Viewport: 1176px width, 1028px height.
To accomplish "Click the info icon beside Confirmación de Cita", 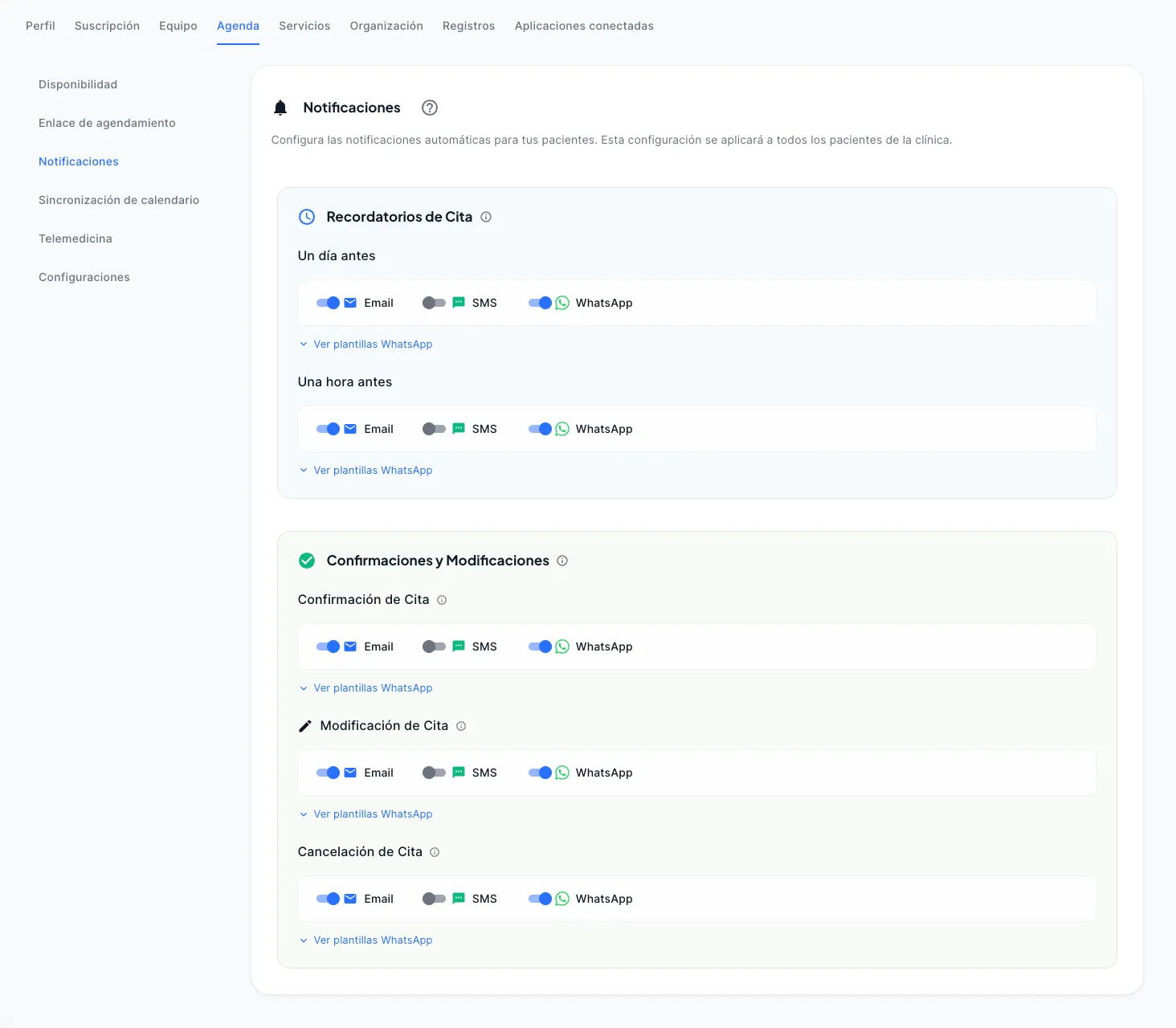I will coord(442,600).
